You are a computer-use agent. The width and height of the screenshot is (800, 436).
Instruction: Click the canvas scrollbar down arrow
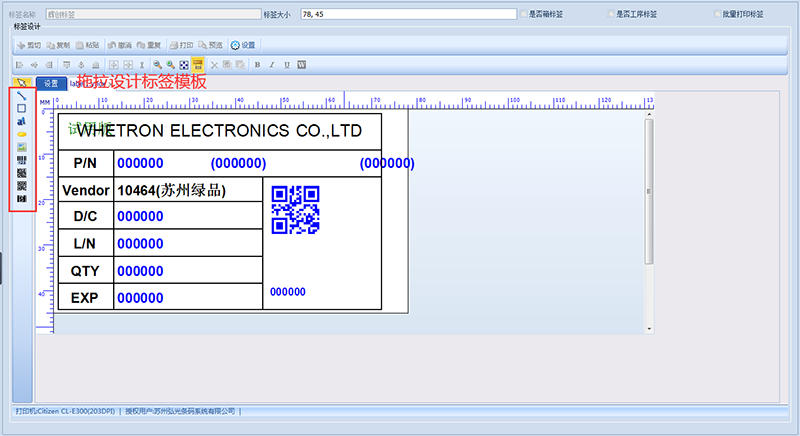(649, 329)
